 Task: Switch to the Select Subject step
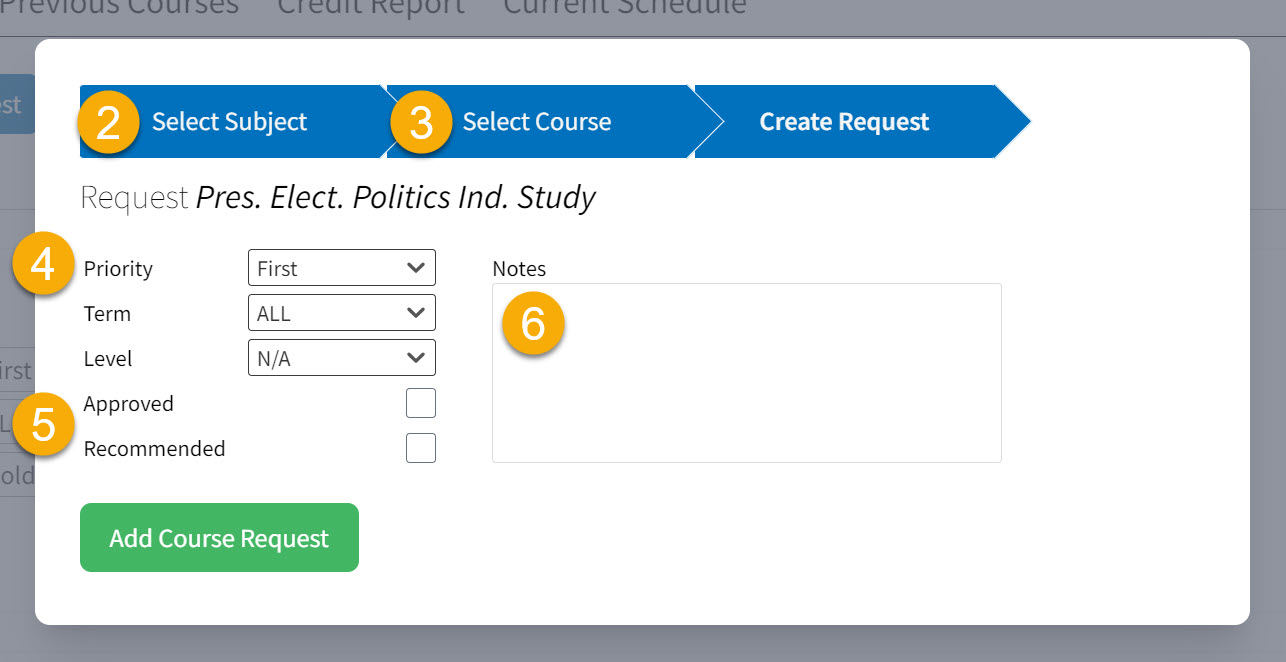point(228,122)
